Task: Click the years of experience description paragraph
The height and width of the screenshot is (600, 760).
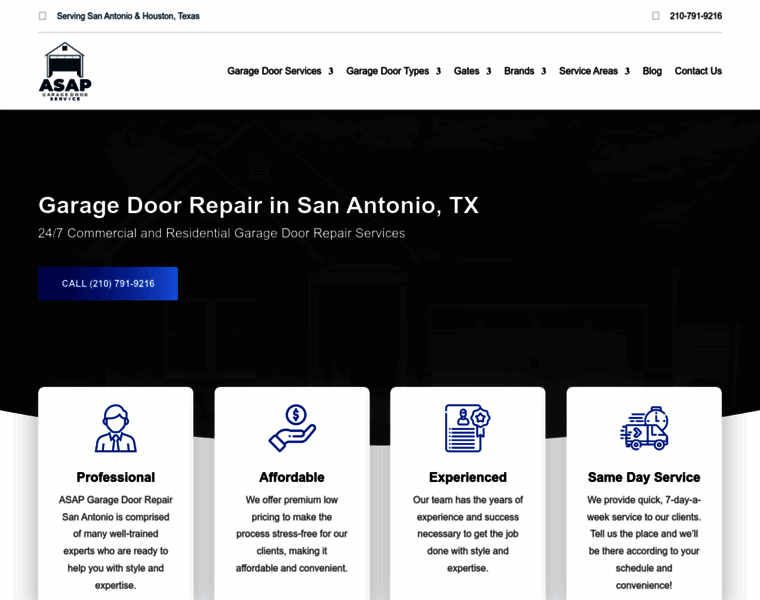Action: [x=468, y=534]
